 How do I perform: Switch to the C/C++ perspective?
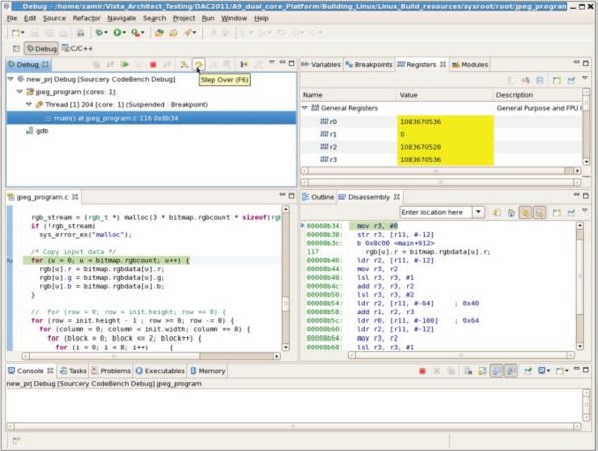77,49
